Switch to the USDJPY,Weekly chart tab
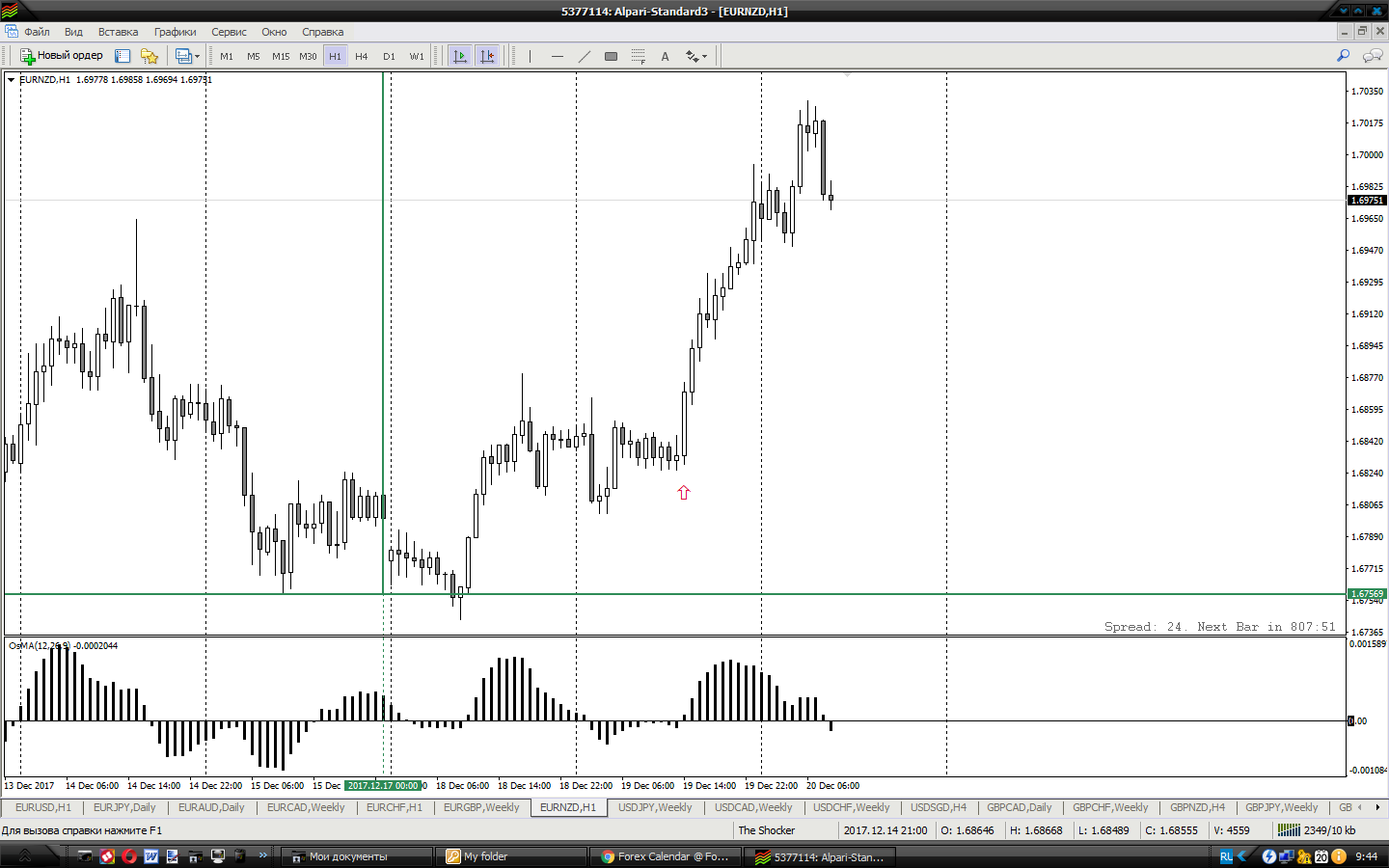1389x868 pixels. click(655, 807)
